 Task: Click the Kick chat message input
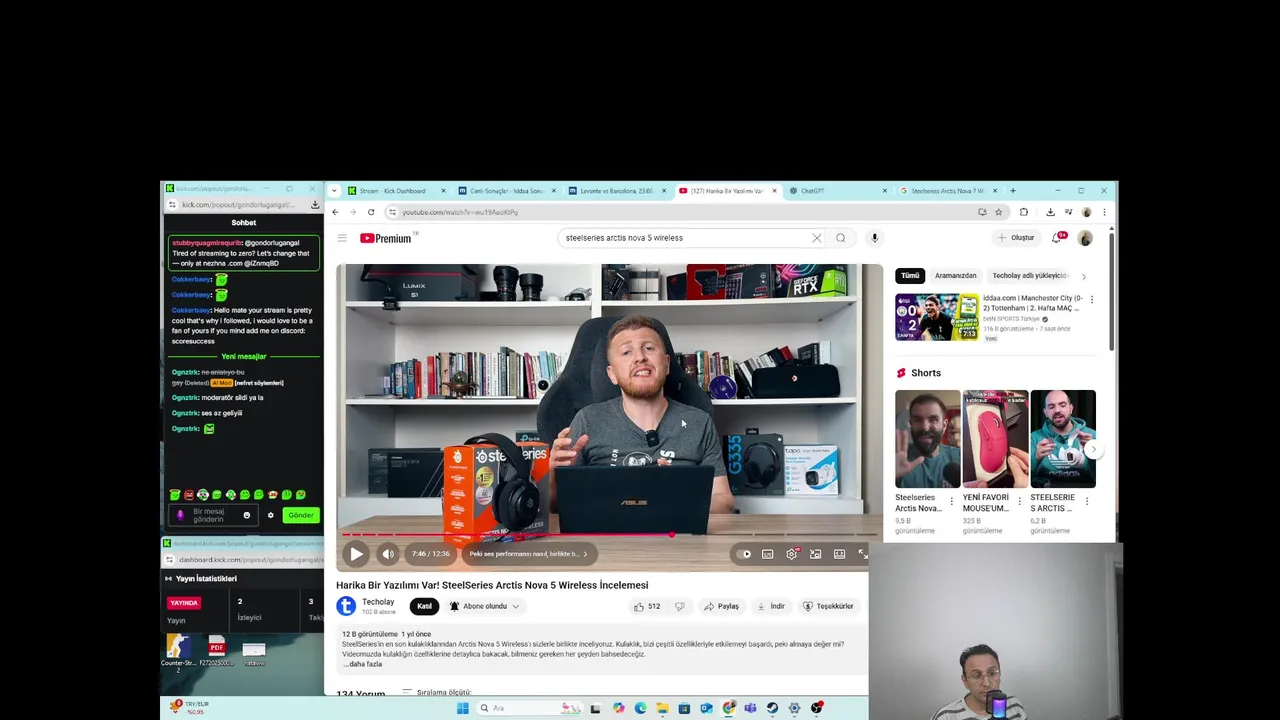tap(215, 516)
